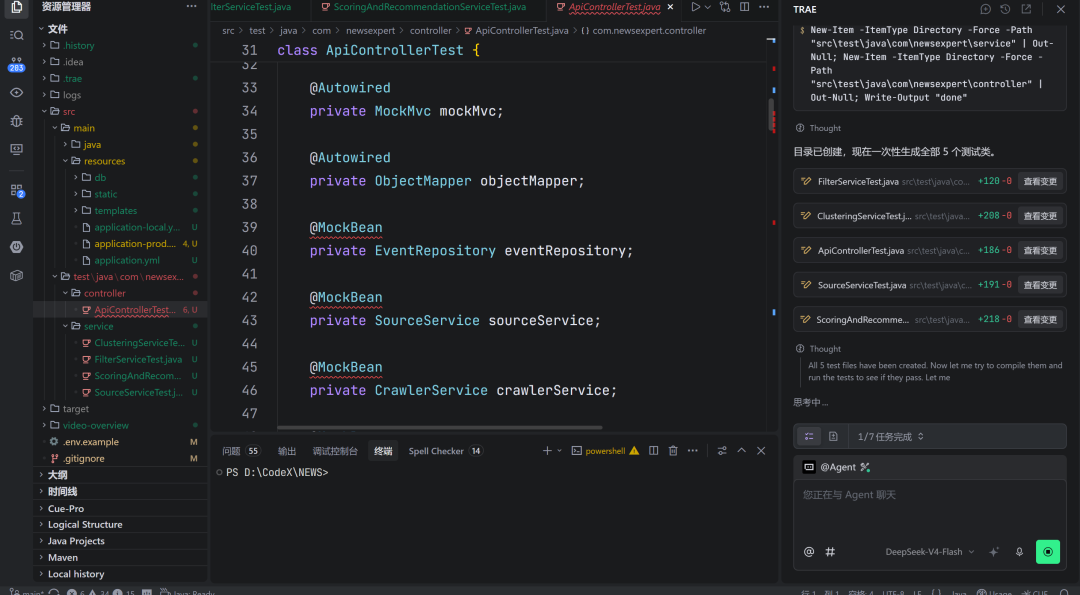Open ScoringAndRecommendationServiceTest.java tab
The width and height of the screenshot is (1080, 595).
click(x=428, y=7)
